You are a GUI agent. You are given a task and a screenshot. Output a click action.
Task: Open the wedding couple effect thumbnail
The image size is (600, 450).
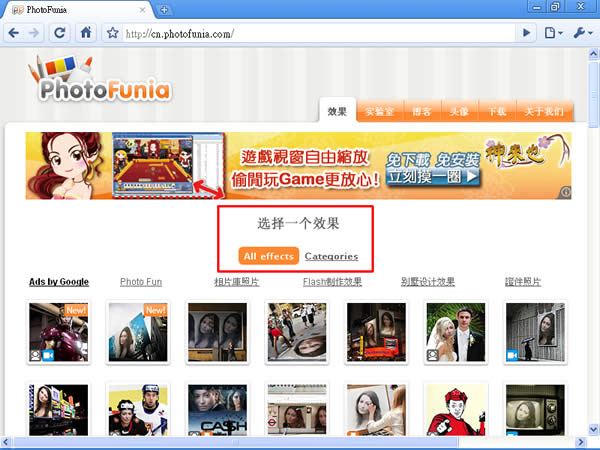(456, 332)
